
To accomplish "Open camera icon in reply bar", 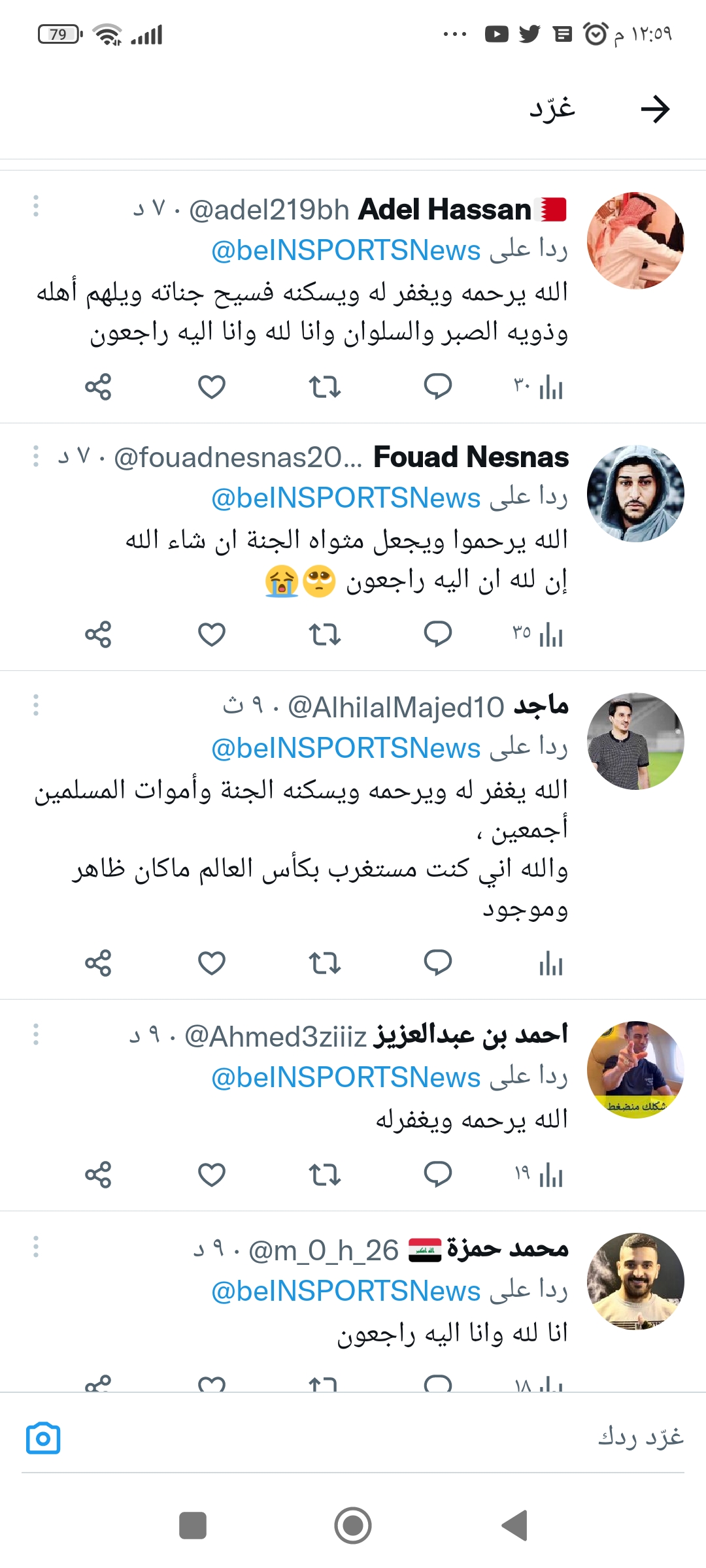I will tap(43, 1439).
